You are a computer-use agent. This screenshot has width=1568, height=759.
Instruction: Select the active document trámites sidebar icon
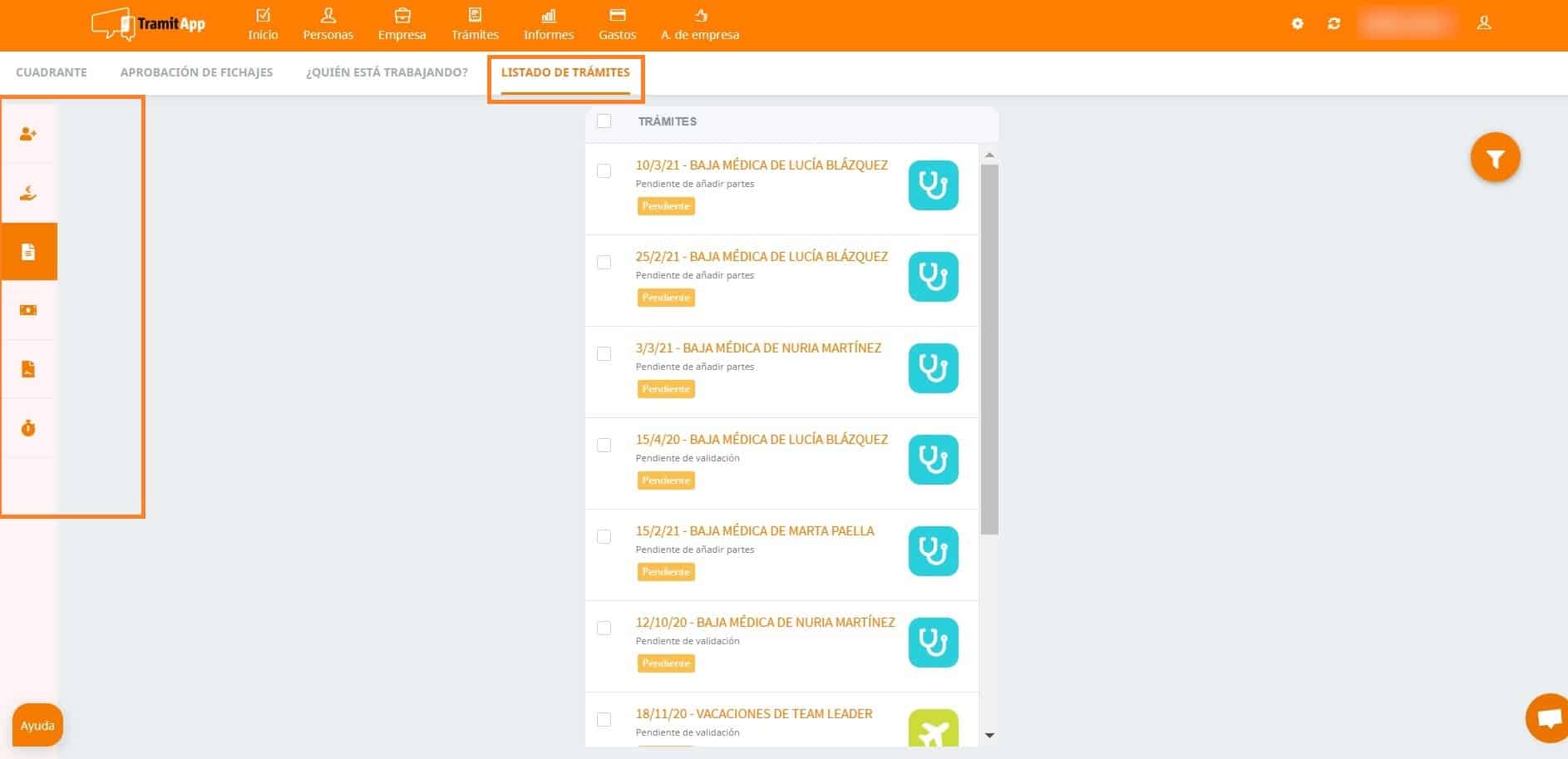[28, 250]
